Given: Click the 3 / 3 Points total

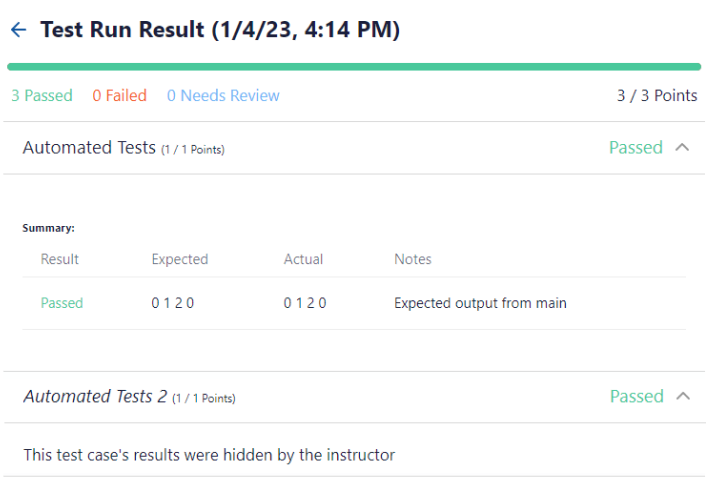Looking at the screenshot, I should coord(657,96).
